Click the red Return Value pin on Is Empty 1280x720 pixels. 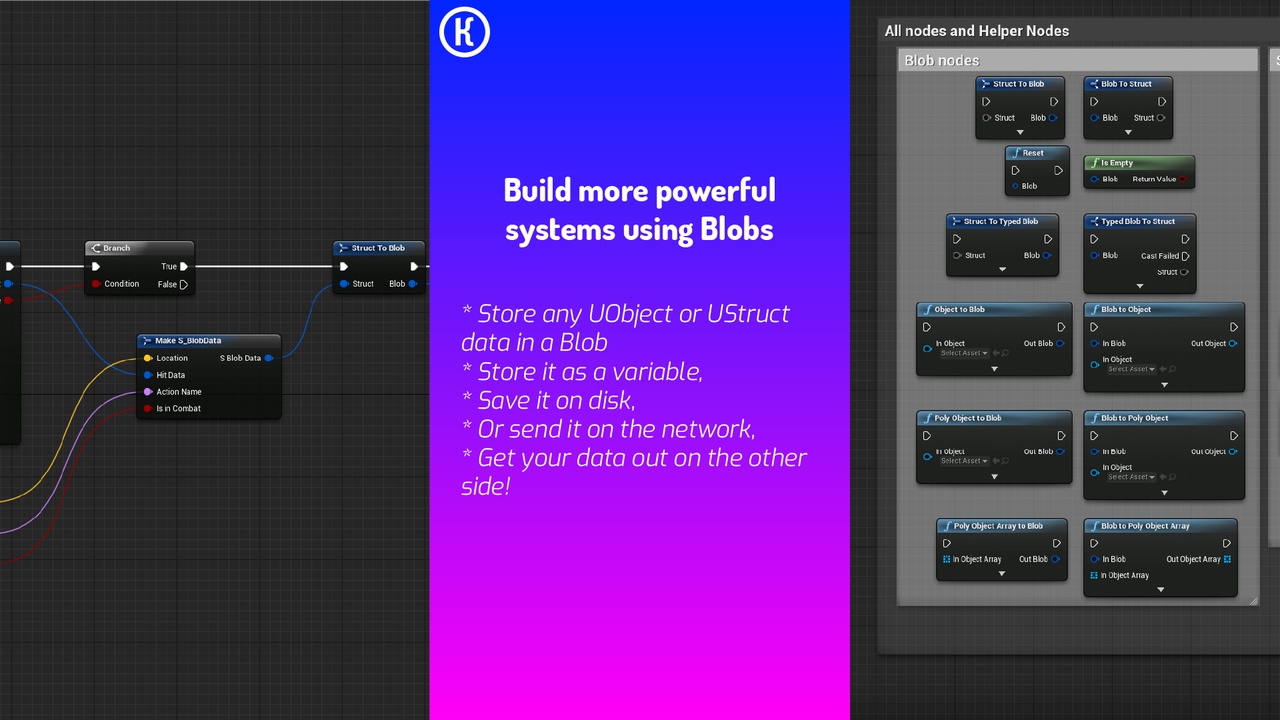pyautogui.click(x=1183, y=180)
